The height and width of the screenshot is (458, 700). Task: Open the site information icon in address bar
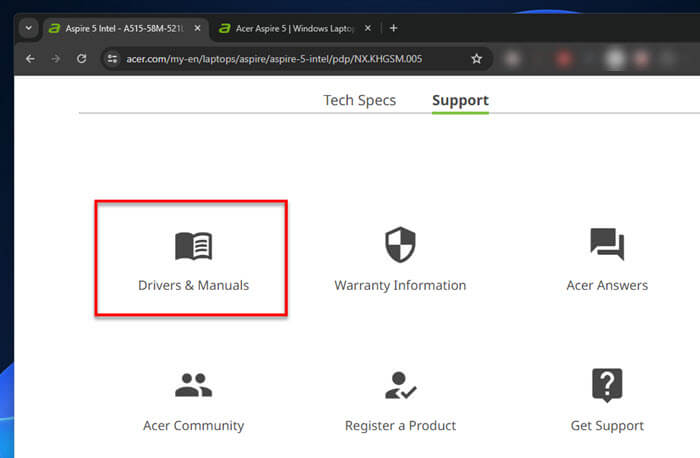[112, 58]
